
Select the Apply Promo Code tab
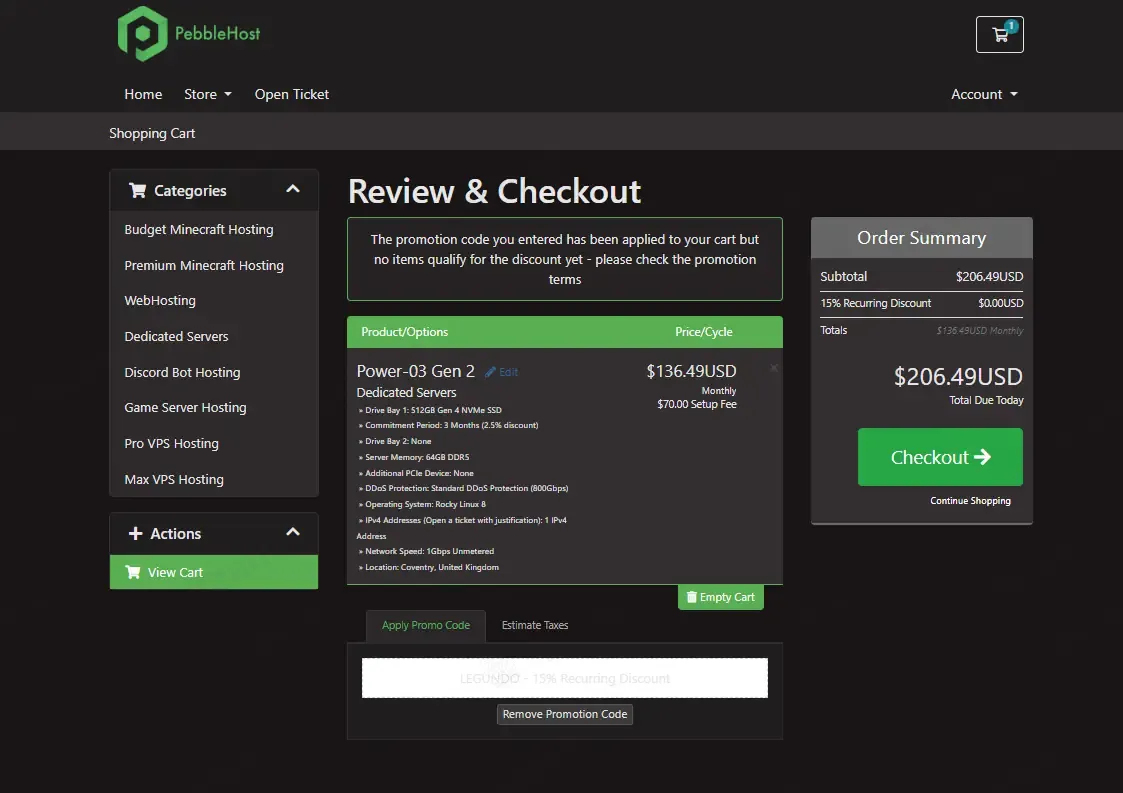pyautogui.click(x=425, y=625)
